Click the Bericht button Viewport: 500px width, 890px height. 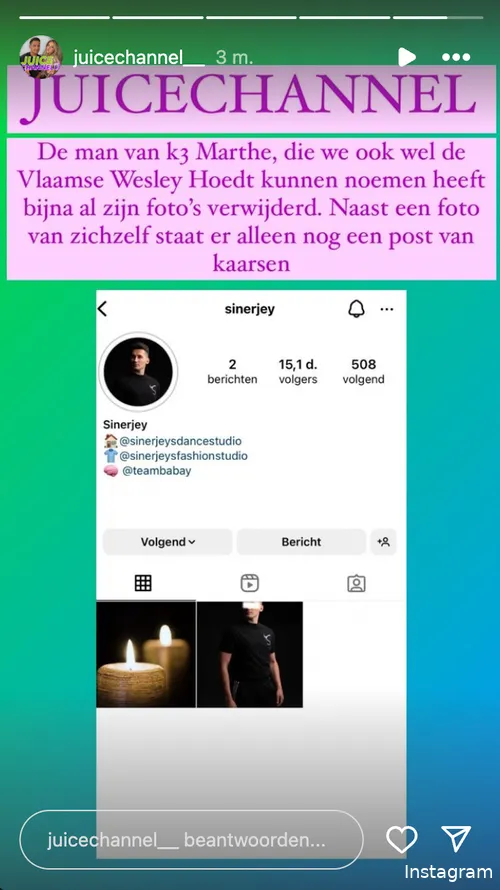pyautogui.click(x=301, y=542)
